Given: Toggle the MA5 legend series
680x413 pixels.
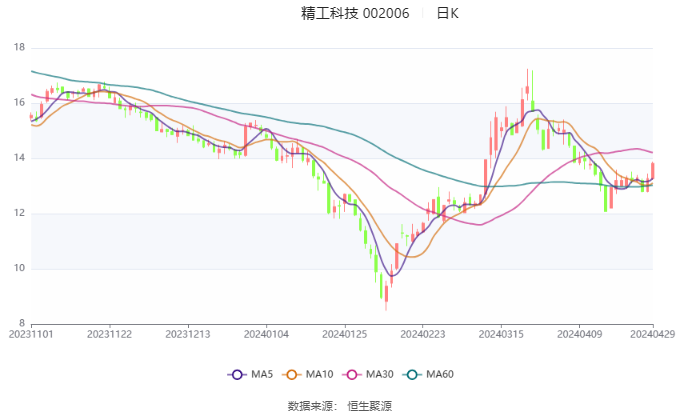Looking at the screenshot, I should pos(250,374).
